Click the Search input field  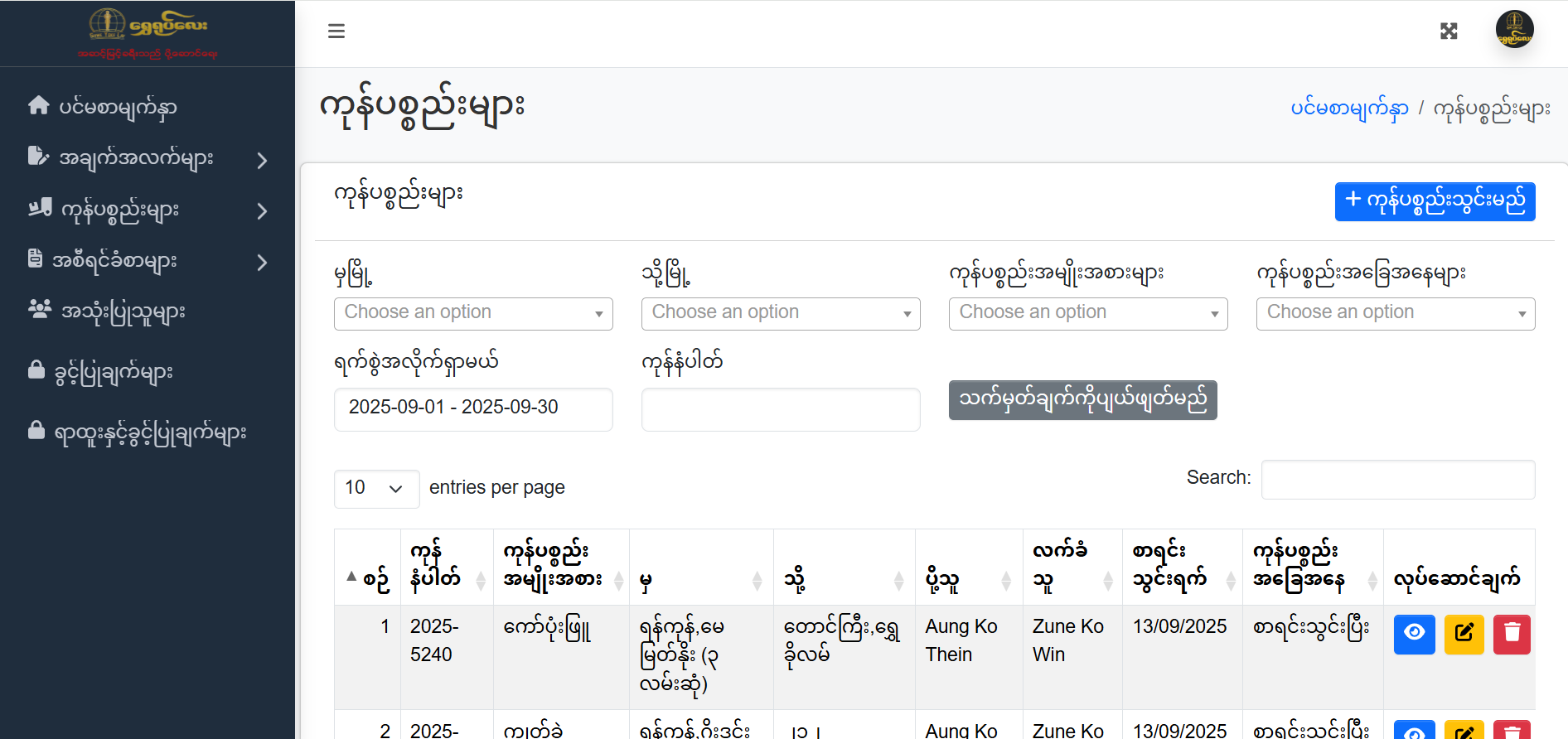pyautogui.click(x=1397, y=479)
